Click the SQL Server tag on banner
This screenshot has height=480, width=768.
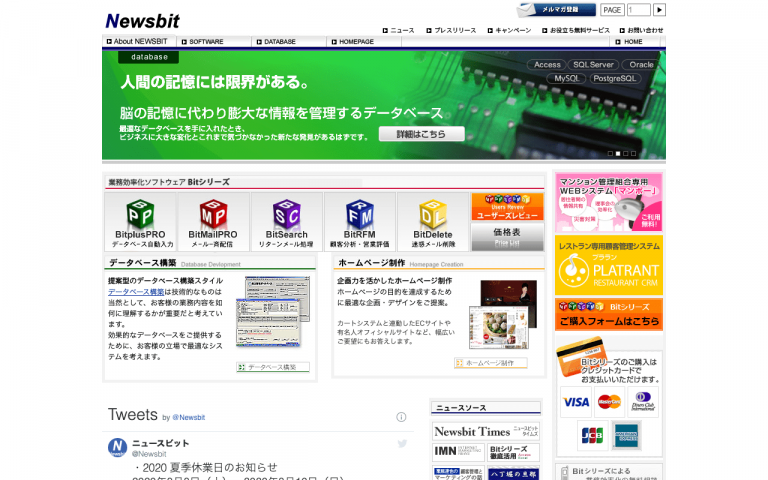(x=593, y=65)
